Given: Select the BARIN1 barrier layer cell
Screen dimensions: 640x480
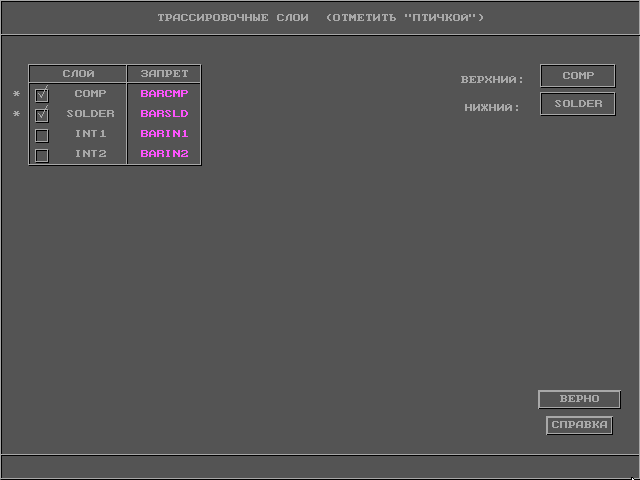Looking at the screenshot, I should 164,133.
